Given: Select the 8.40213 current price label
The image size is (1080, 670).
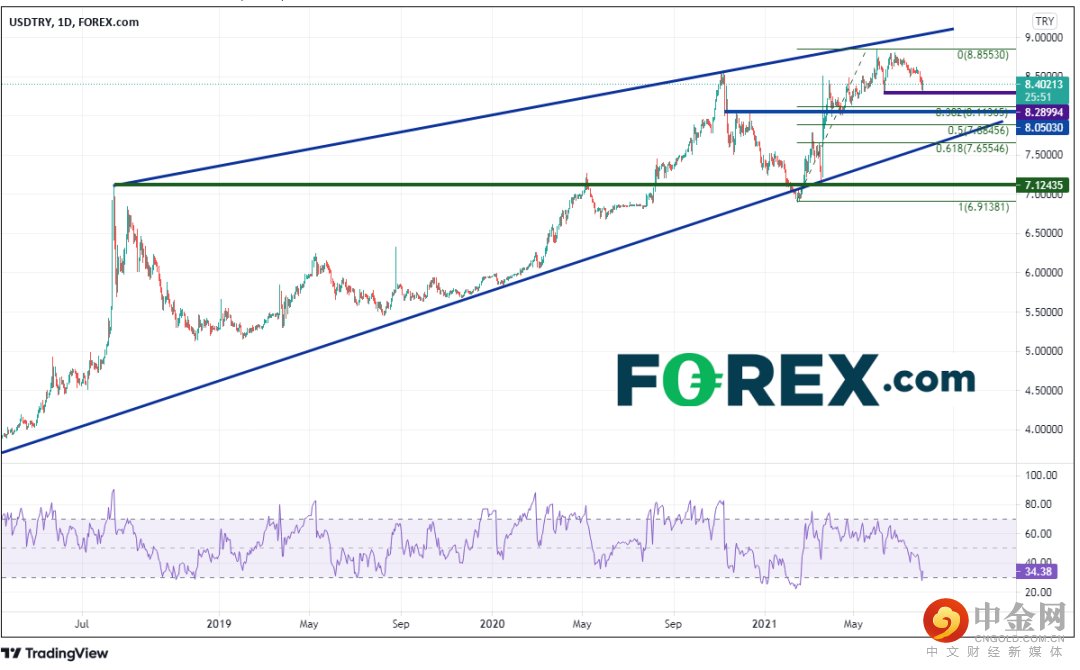Looking at the screenshot, I should [x=1043, y=84].
